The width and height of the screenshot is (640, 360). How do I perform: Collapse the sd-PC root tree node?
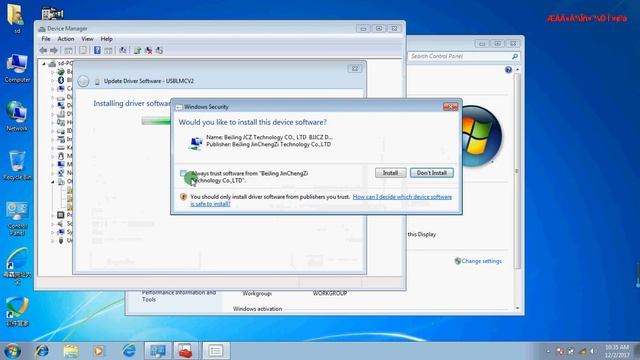[44, 64]
